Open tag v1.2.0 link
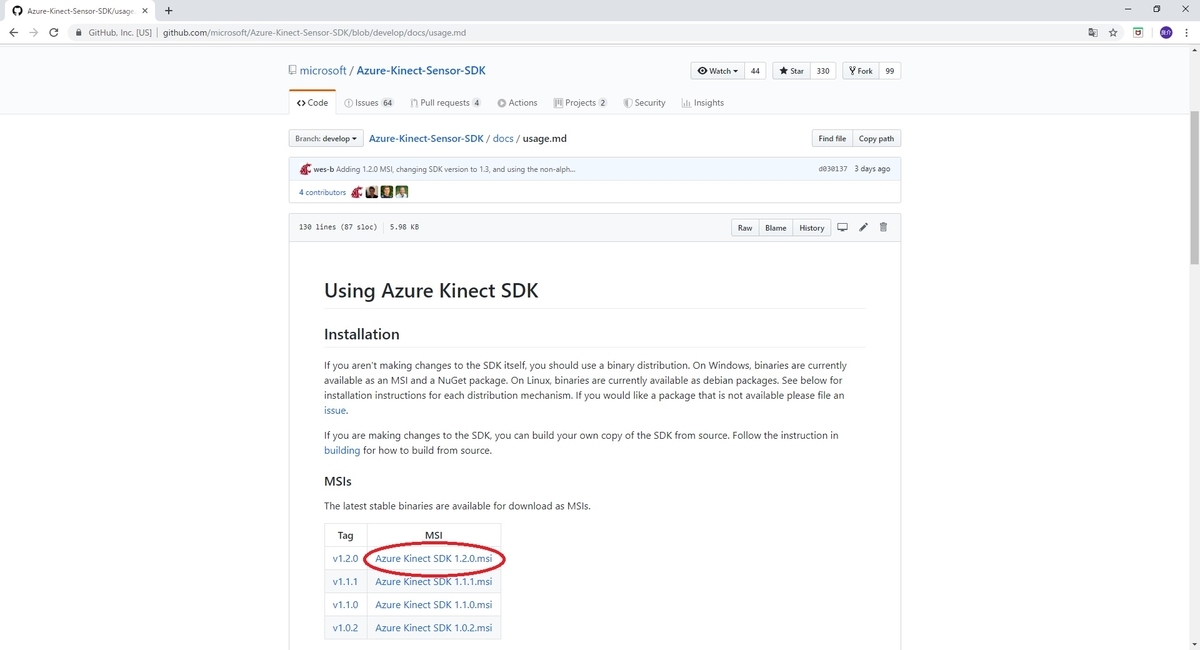This screenshot has width=1200, height=650. click(x=345, y=558)
